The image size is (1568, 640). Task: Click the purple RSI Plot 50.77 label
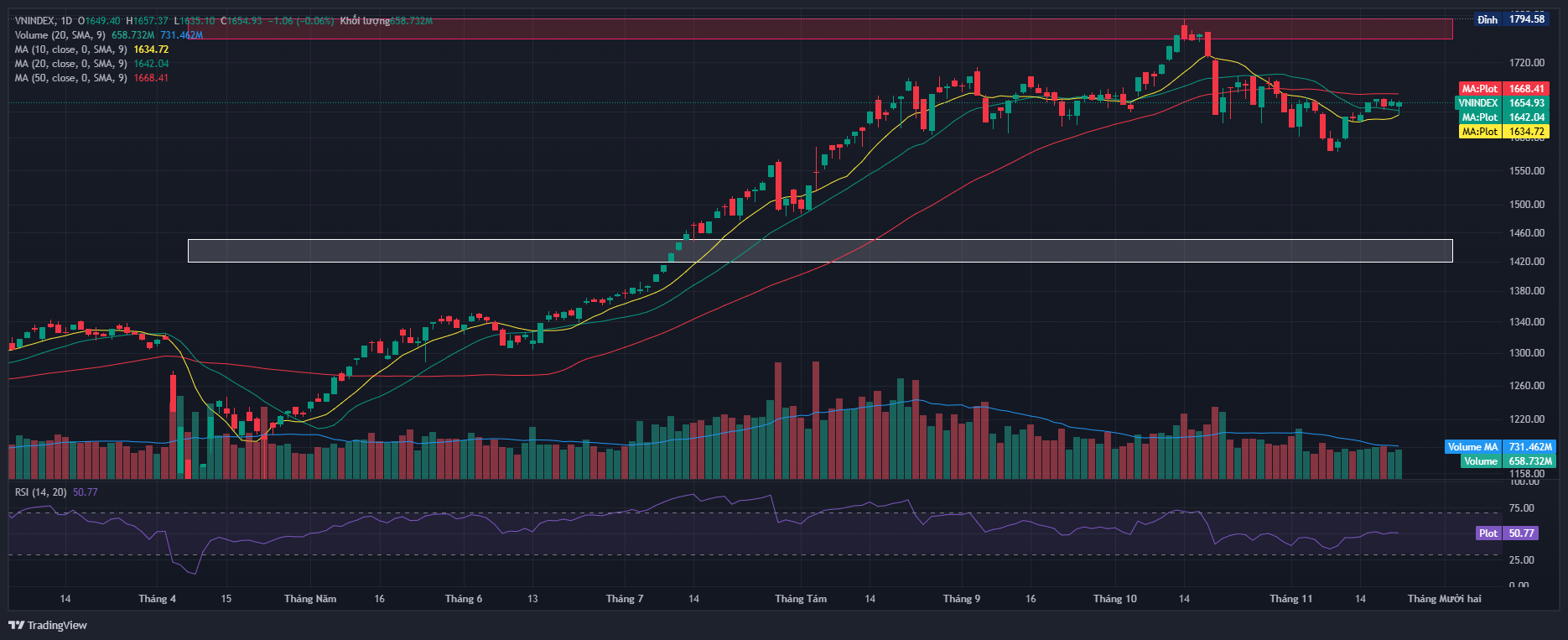[1507, 533]
